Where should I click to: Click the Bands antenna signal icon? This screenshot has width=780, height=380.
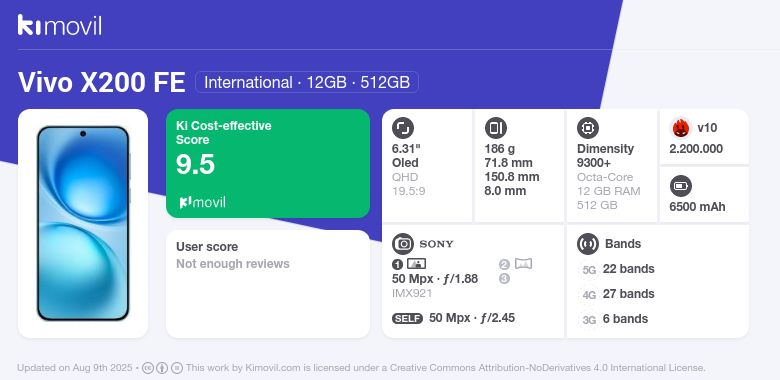point(588,244)
